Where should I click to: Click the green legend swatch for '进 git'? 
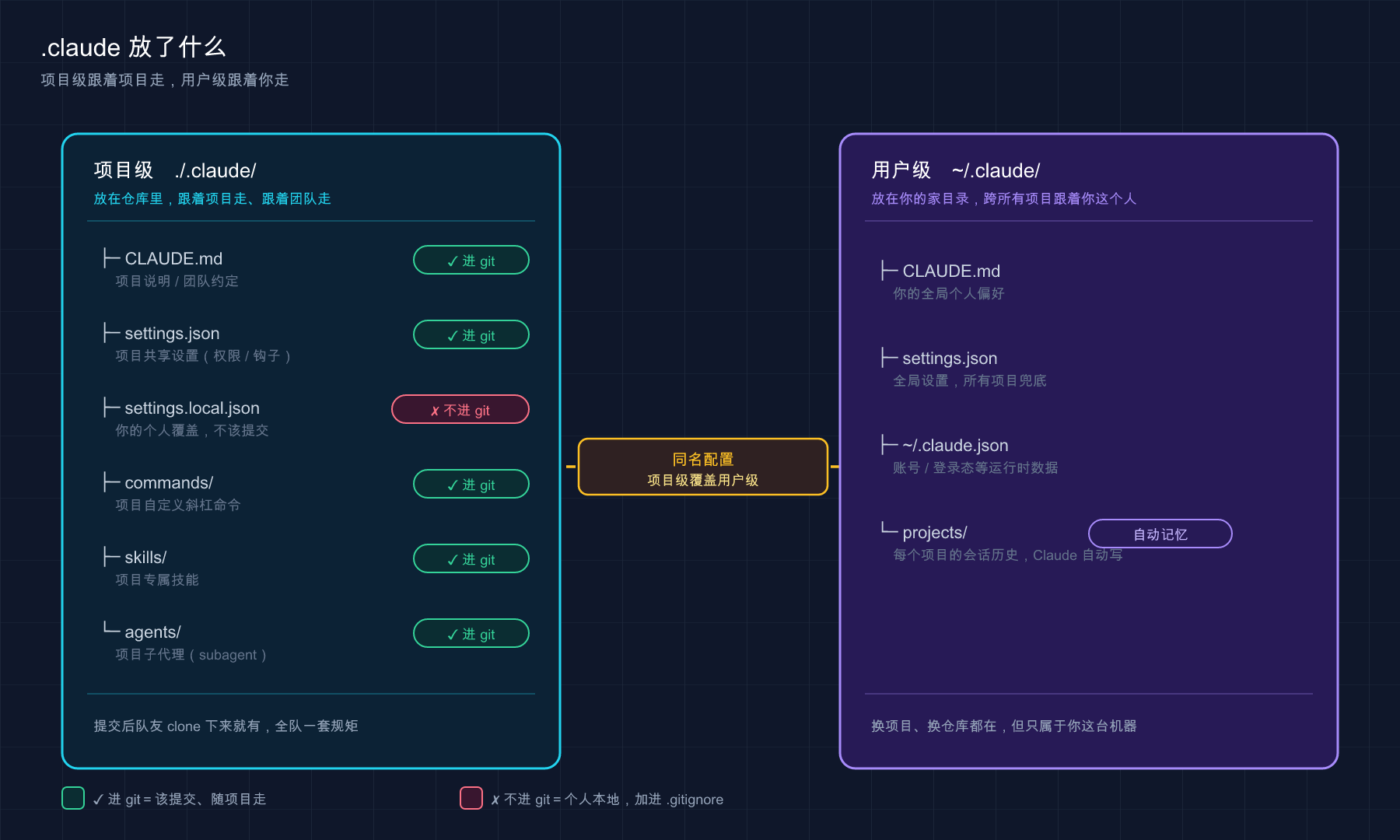[73, 799]
